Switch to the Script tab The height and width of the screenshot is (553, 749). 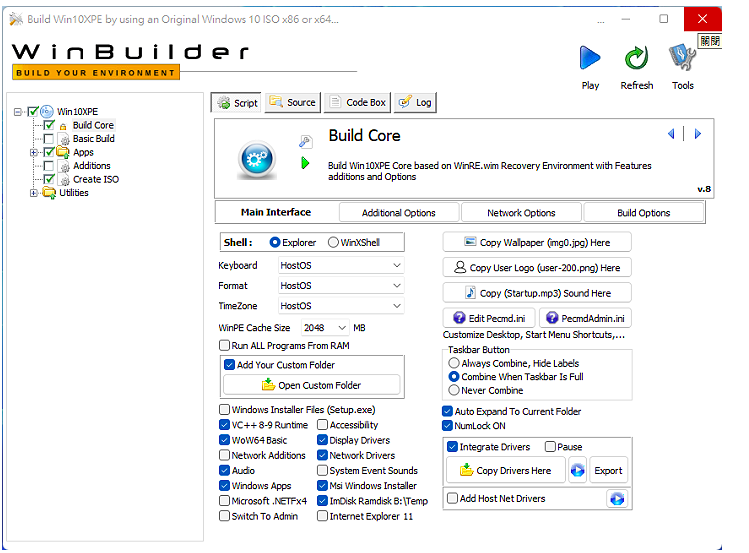click(x=236, y=103)
